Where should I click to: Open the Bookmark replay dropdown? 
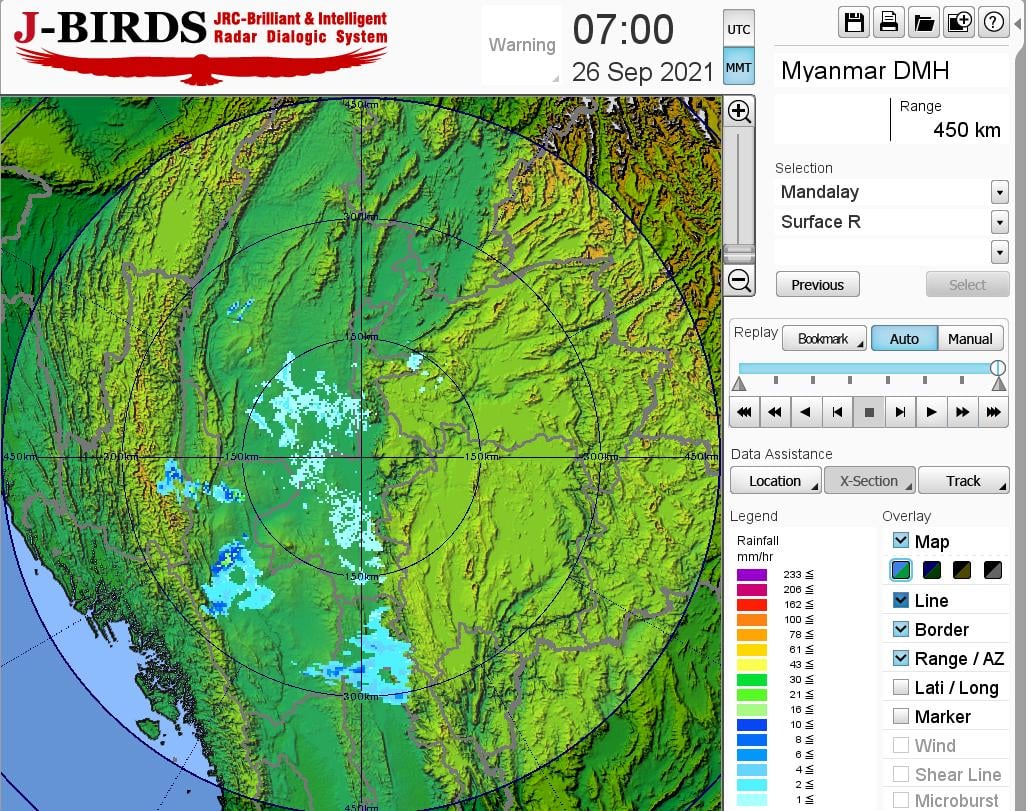[824, 339]
